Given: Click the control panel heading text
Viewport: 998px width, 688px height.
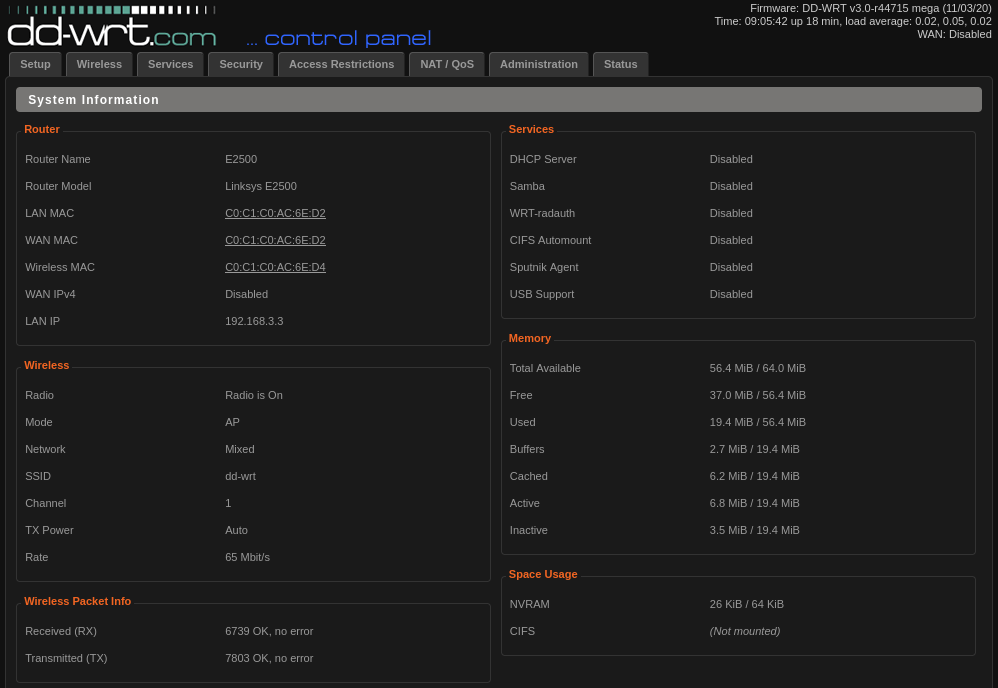Looking at the screenshot, I should click(x=338, y=39).
